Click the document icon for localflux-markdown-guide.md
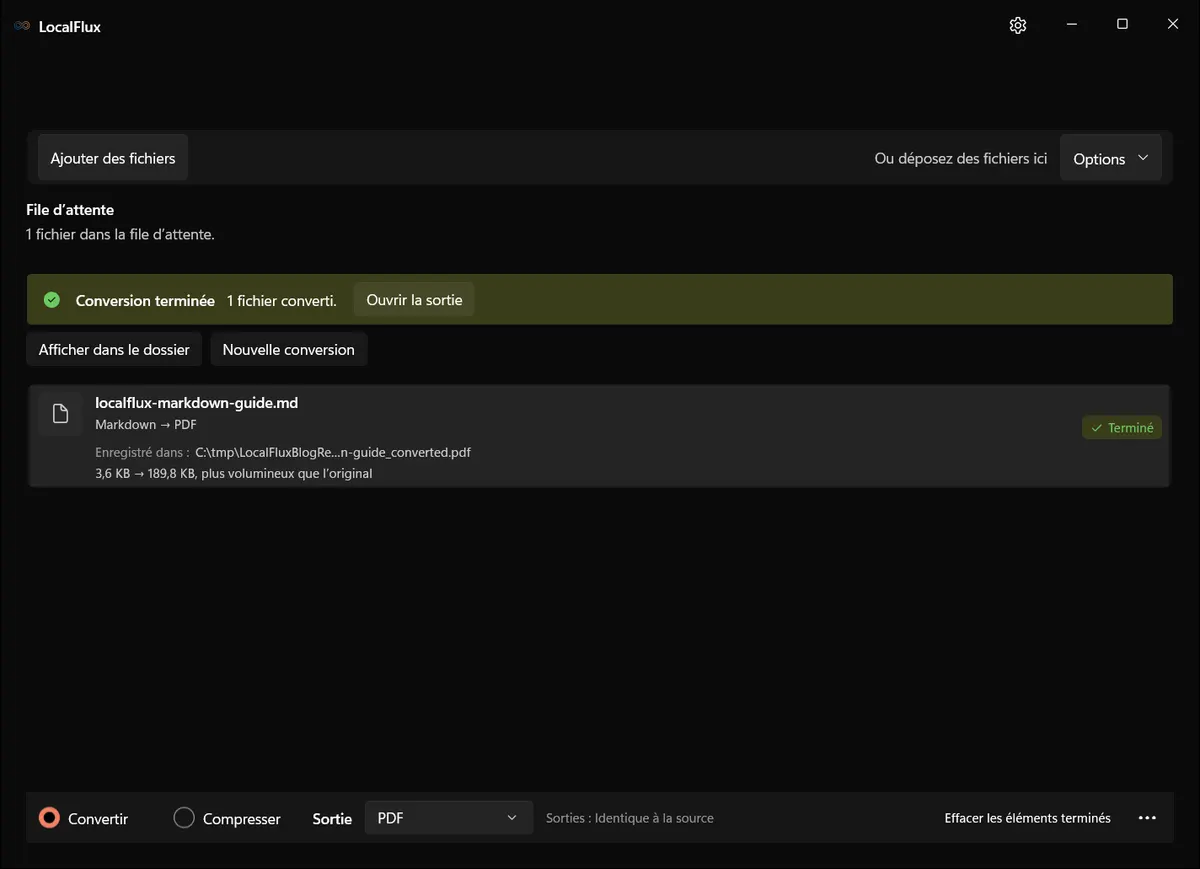The image size is (1200, 869). click(x=60, y=414)
